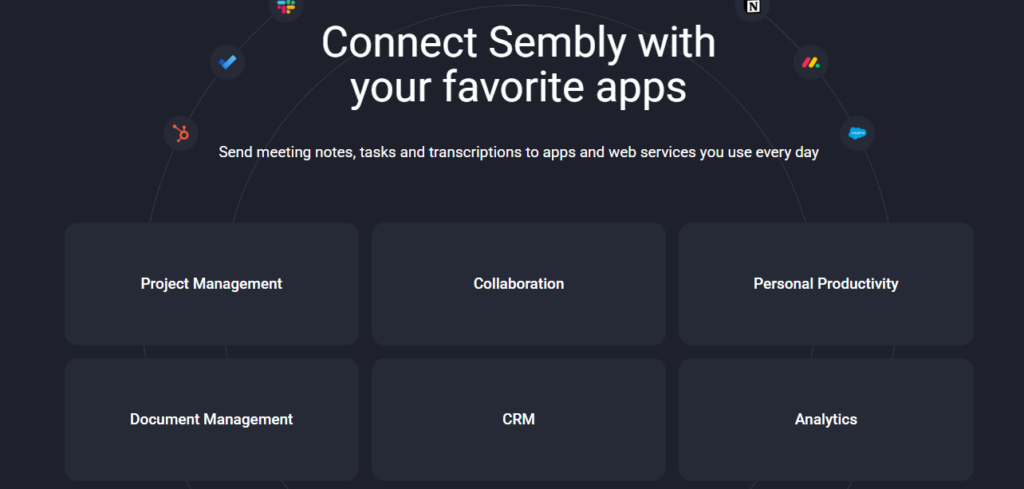Screen dimensions: 1024x489
Task: Select the Collaboration integrations card
Action: tap(519, 284)
